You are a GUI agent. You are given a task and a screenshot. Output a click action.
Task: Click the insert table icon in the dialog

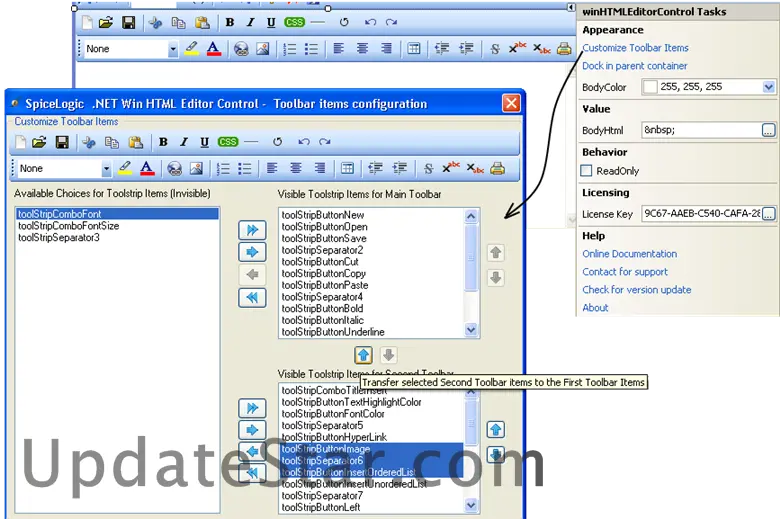coord(347,168)
